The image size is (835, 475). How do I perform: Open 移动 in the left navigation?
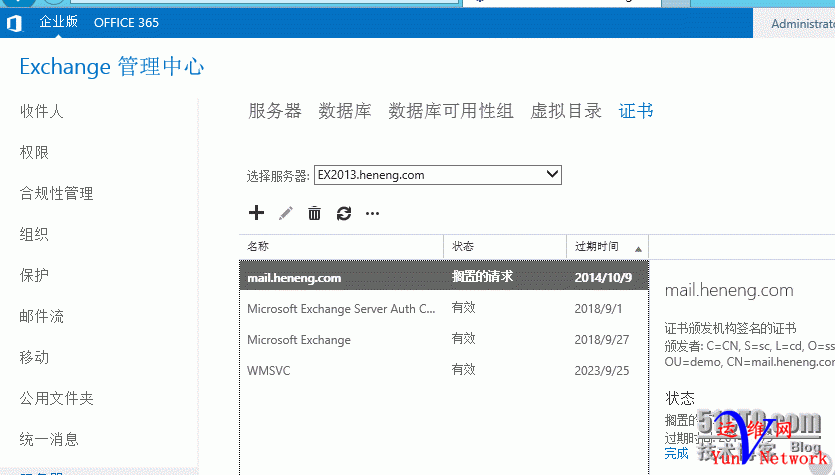(34, 357)
